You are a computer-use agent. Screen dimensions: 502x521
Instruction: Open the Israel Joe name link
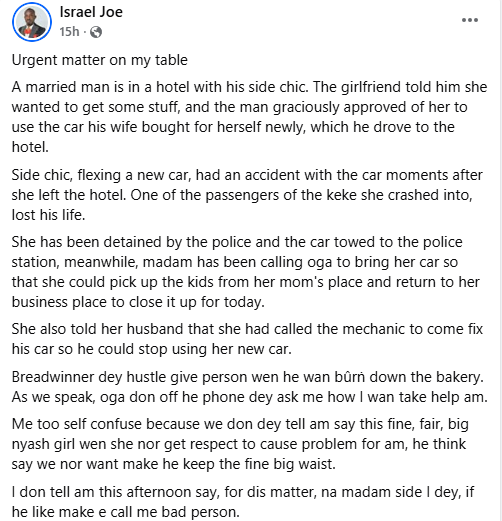click(91, 12)
